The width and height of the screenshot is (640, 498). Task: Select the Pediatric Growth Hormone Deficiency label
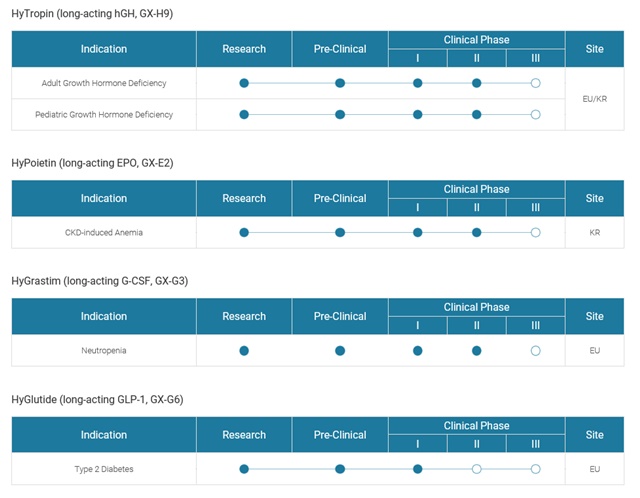104,115
